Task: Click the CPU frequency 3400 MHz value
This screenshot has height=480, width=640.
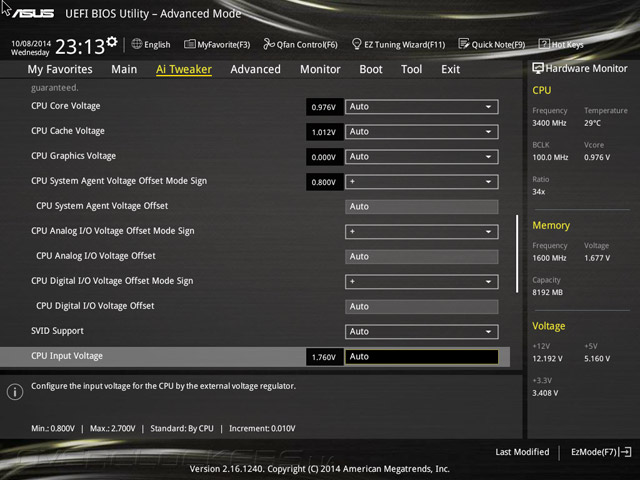Action: 549,123
